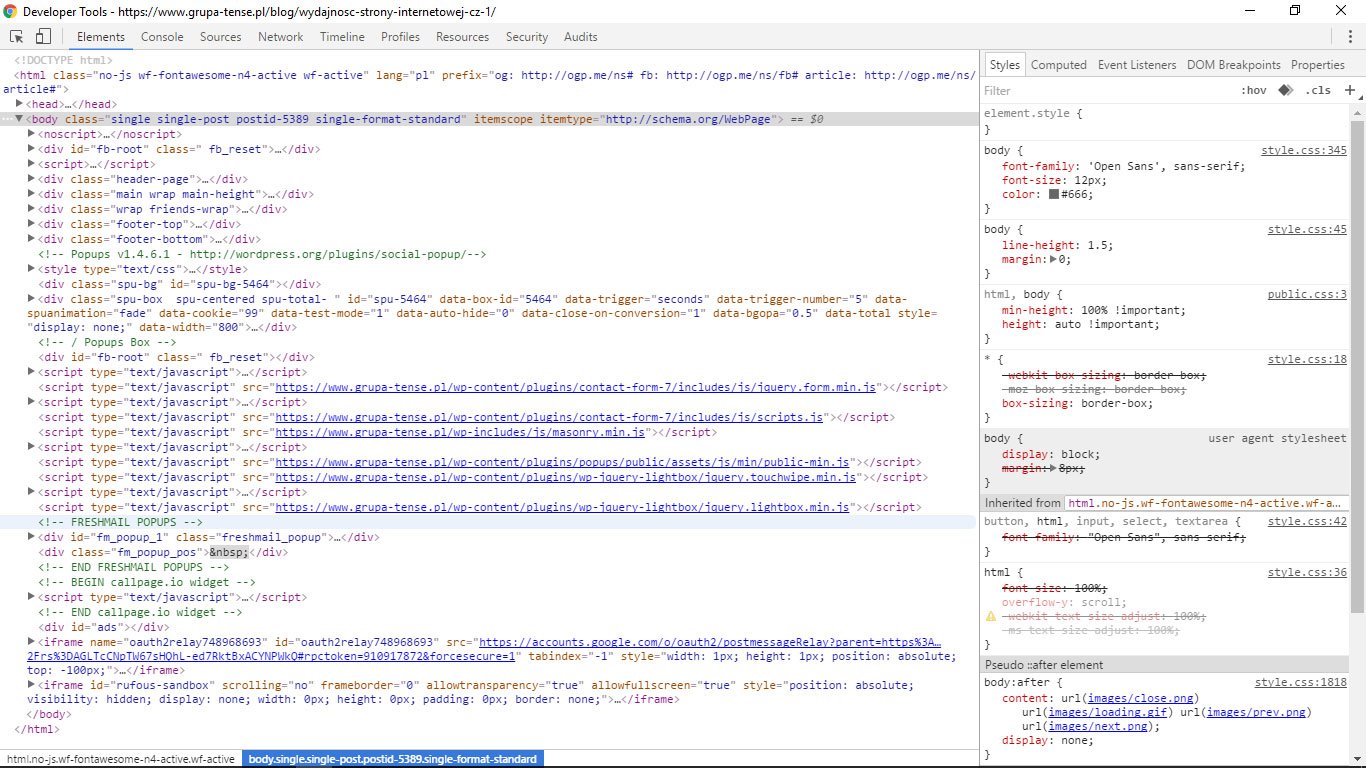Expand the style type text/css node
The image size is (1366, 768).
coord(31,269)
